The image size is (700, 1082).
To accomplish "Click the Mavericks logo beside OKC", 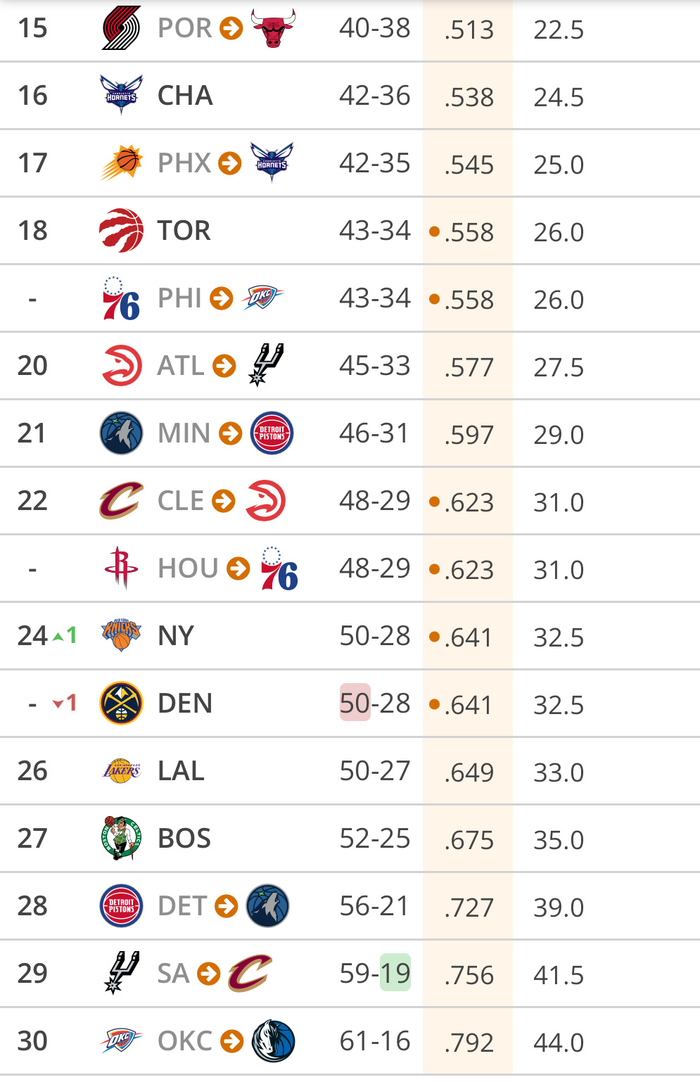I will point(271,1041).
